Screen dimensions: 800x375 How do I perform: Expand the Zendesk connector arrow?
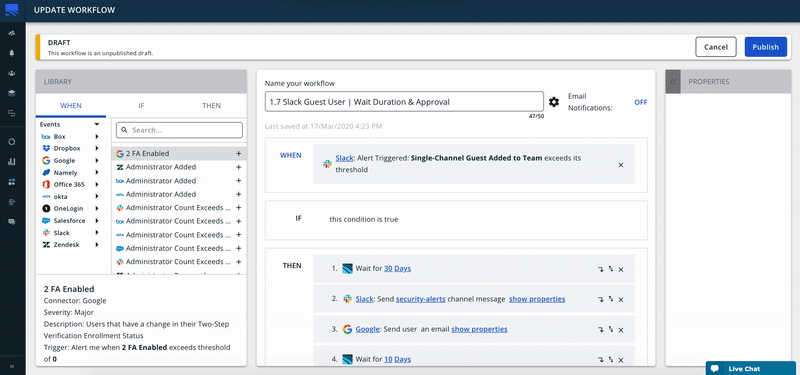tap(96, 245)
